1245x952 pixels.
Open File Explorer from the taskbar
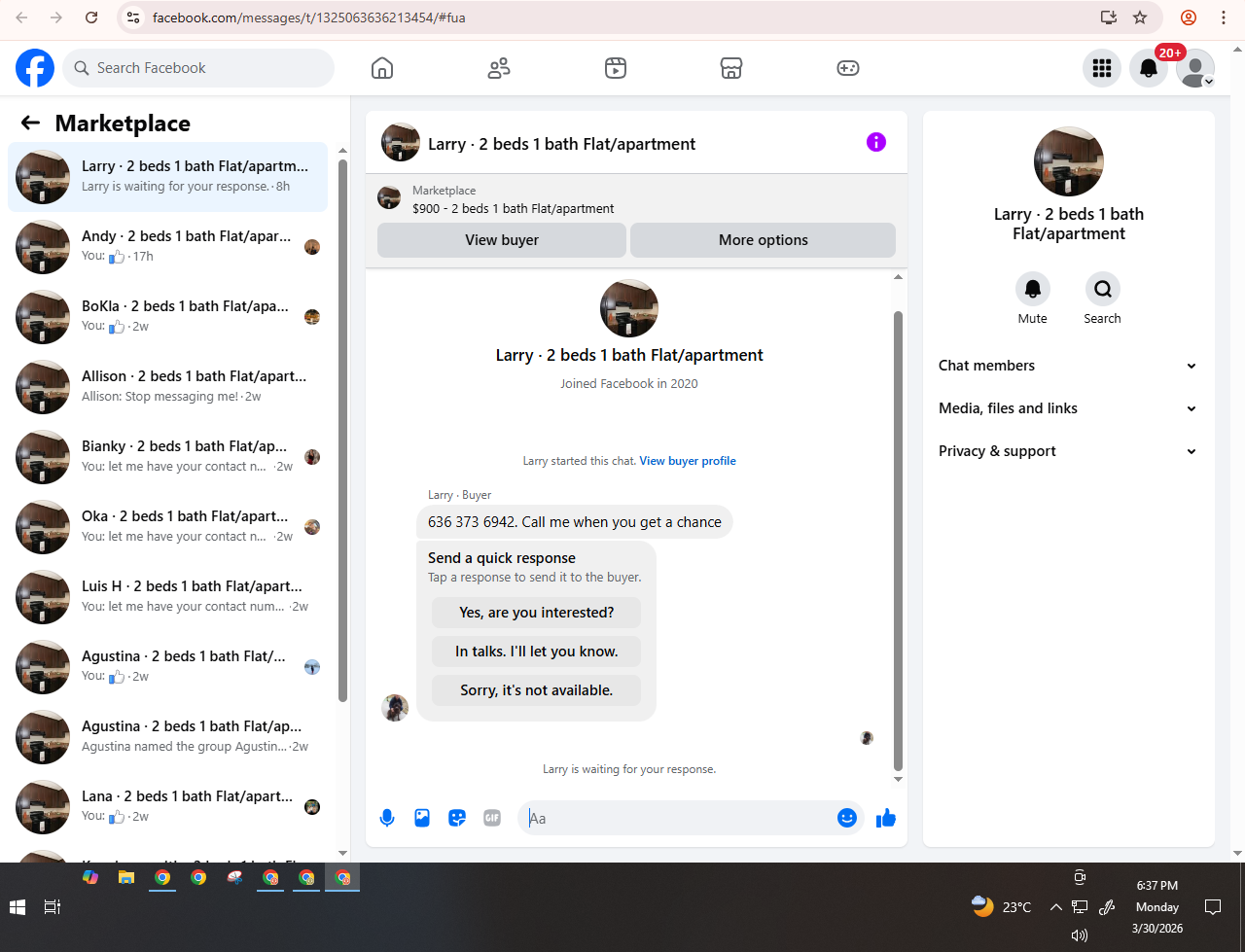click(x=125, y=877)
